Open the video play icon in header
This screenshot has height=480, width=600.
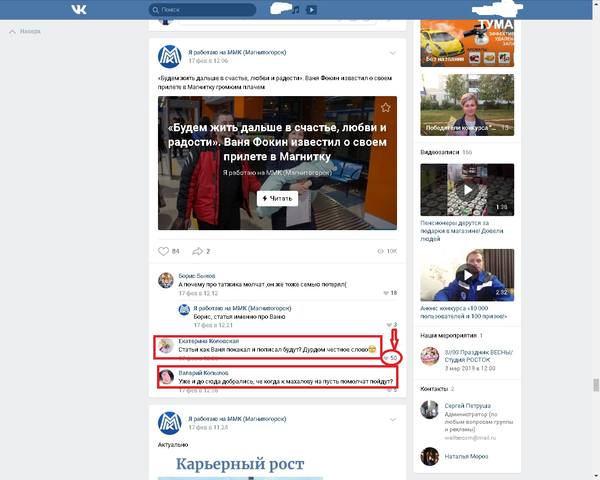pos(311,10)
